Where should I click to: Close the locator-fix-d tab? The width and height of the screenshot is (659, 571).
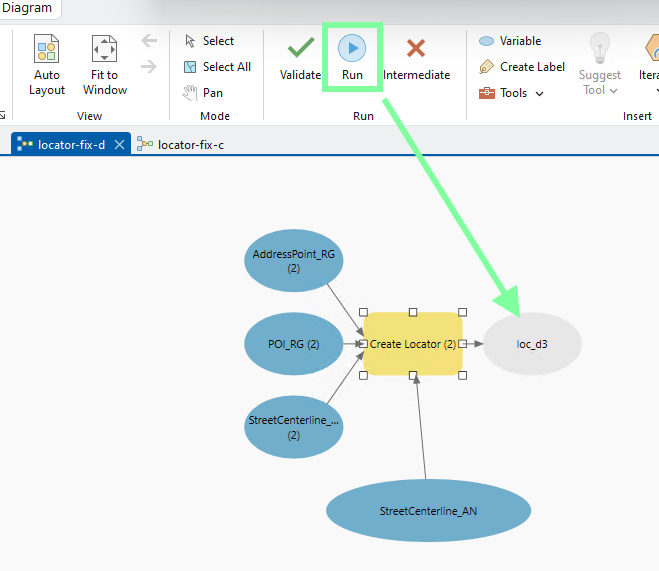pos(120,144)
